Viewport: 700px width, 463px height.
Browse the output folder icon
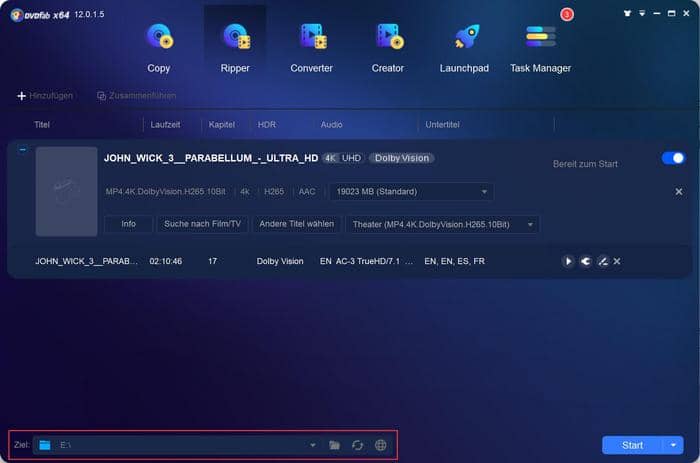tap(335, 444)
